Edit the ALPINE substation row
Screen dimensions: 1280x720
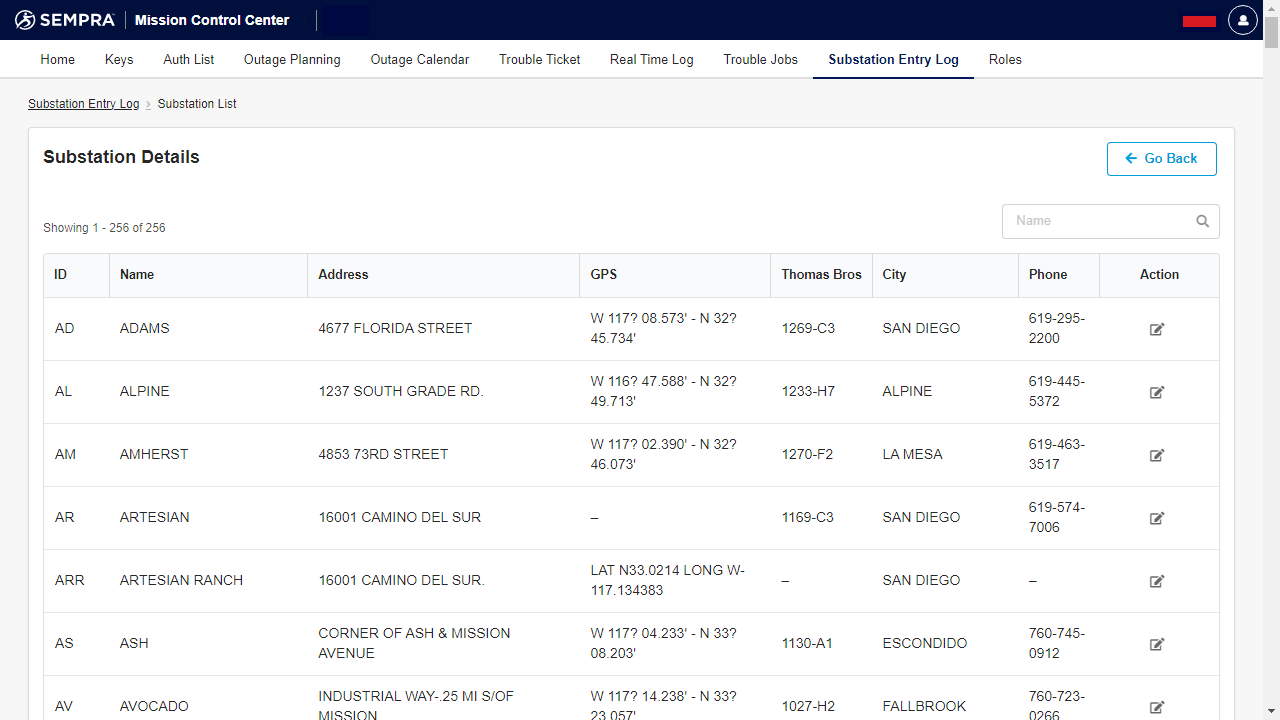click(x=1157, y=392)
